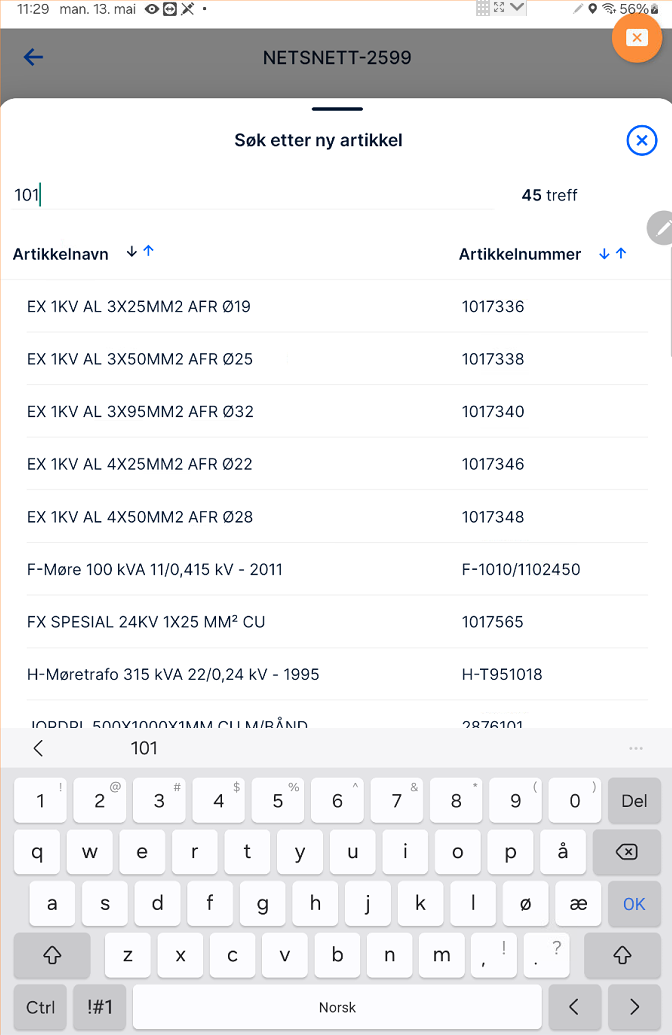
Task: Sort Artikkelnummer descending with down arrow
Action: 604,254
